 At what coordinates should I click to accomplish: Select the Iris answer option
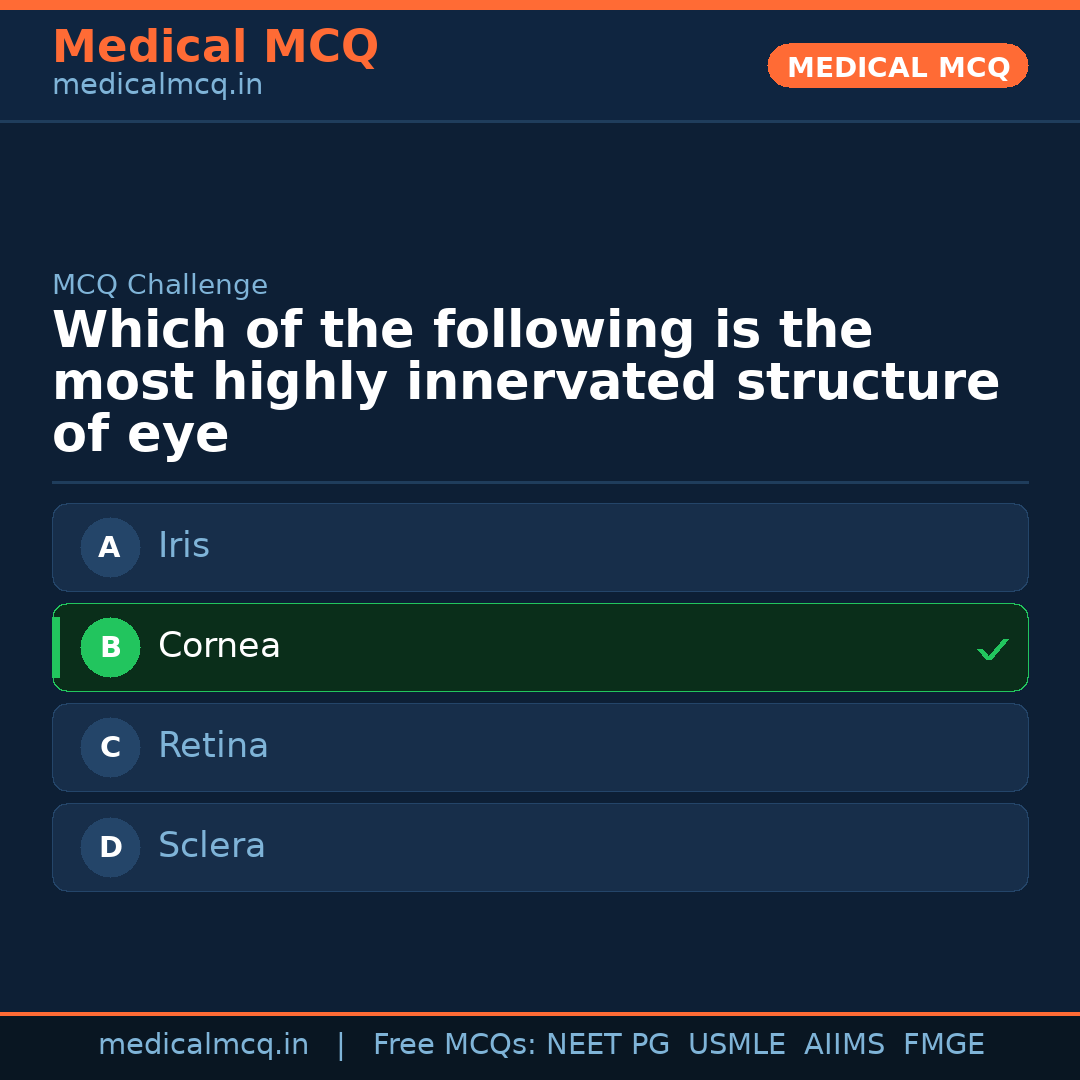(540, 547)
